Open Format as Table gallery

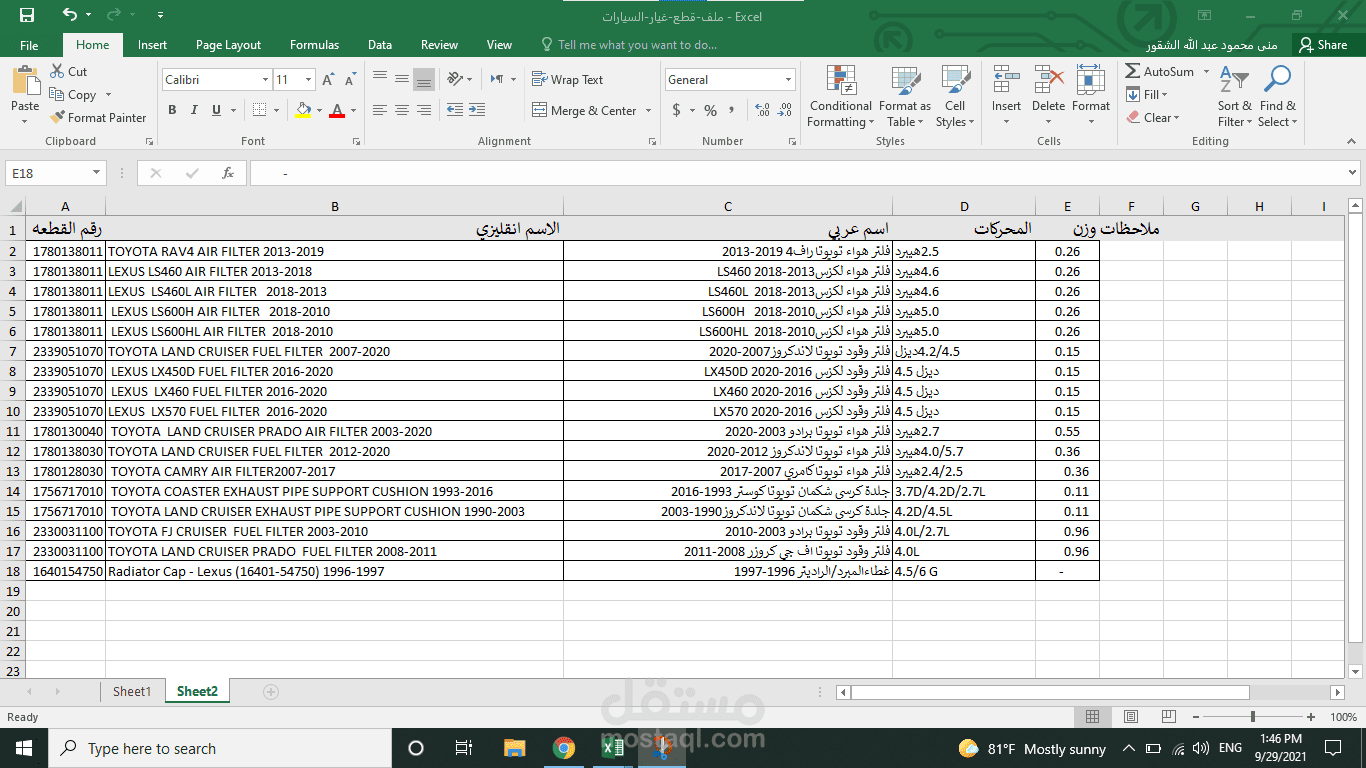coord(905,97)
